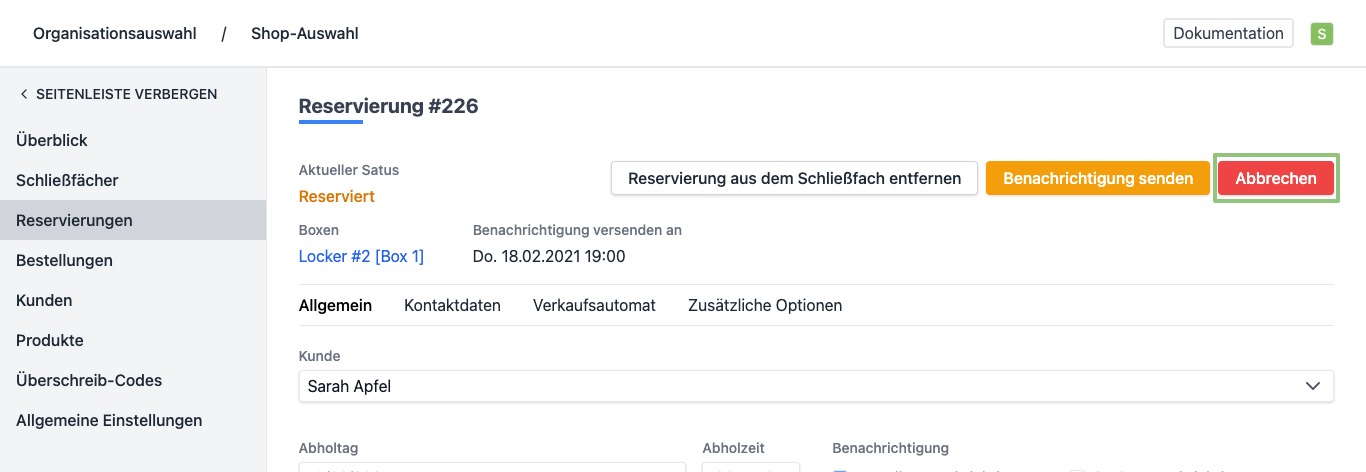Switch to the Verkaufsautomat tab
1366x472 pixels.
(594, 305)
